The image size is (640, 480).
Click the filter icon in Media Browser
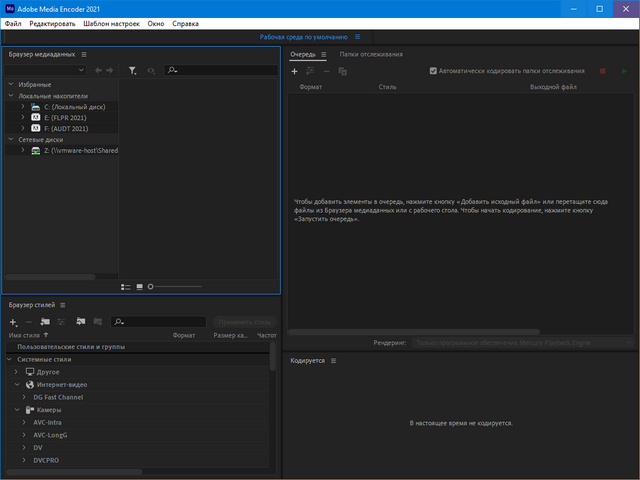(132, 70)
